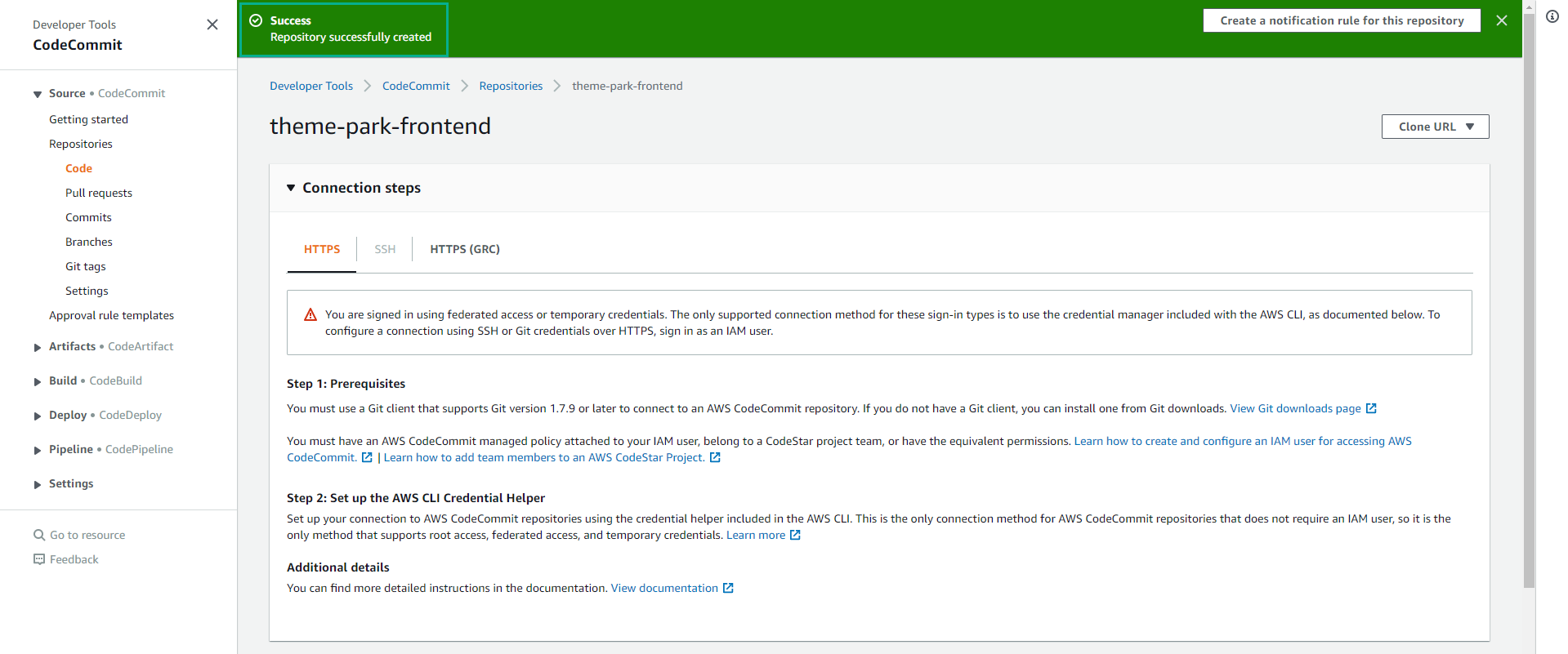
Task: Select Code in the sidebar
Action: click(x=78, y=168)
